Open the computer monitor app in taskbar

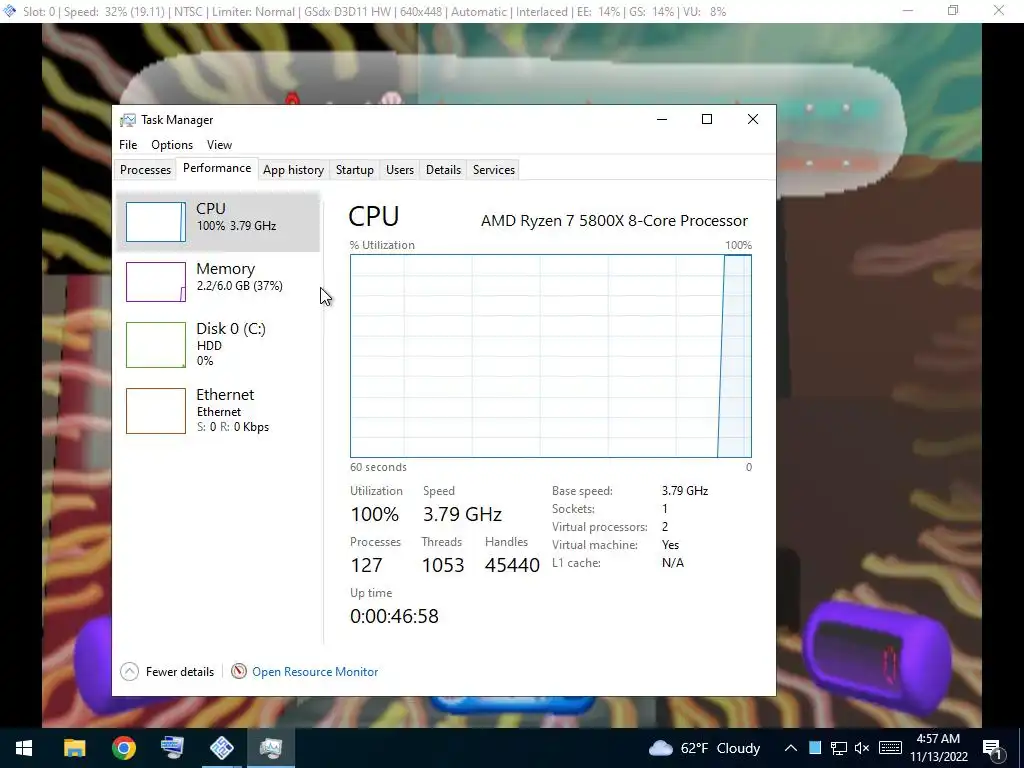point(172,748)
